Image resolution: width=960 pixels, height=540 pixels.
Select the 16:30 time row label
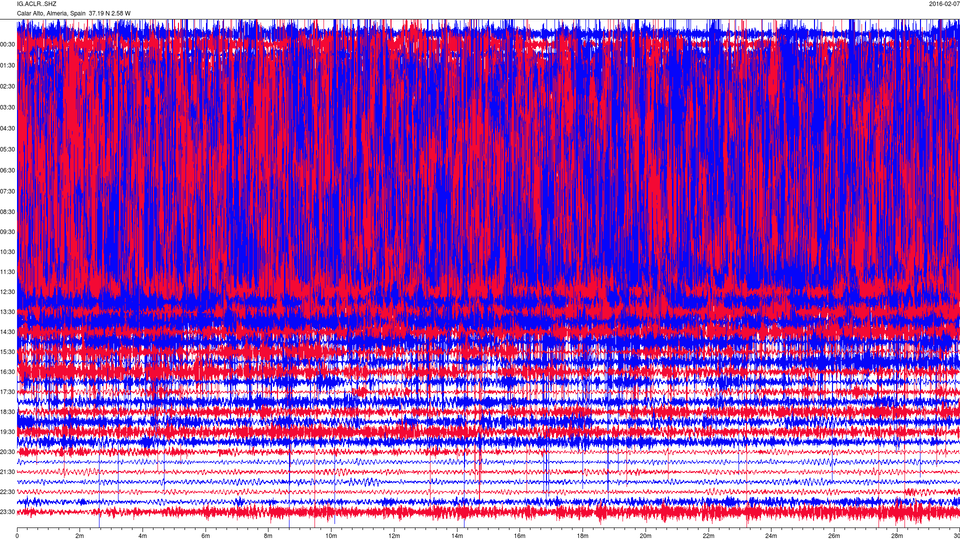tap(7, 372)
